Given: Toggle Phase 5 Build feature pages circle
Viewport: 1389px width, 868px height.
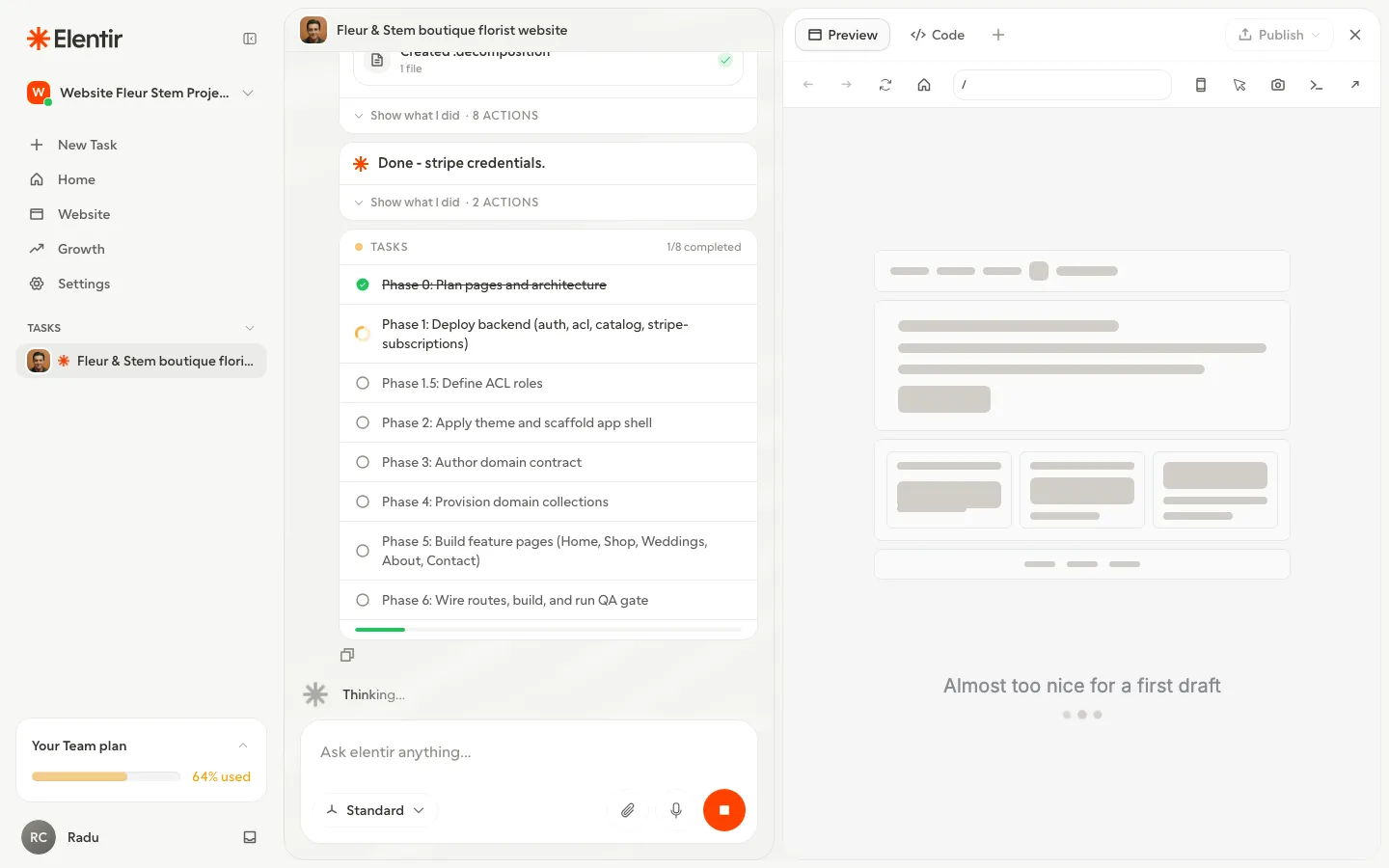Looking at the screenshot, I should (x=363, y=551).
